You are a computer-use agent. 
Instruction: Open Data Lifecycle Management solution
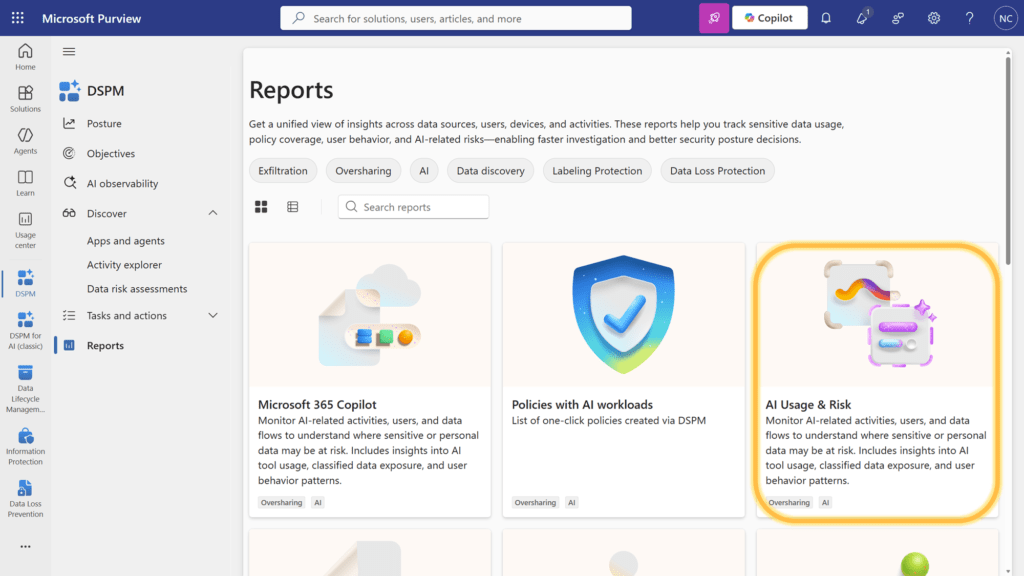(x=25, y=389)
